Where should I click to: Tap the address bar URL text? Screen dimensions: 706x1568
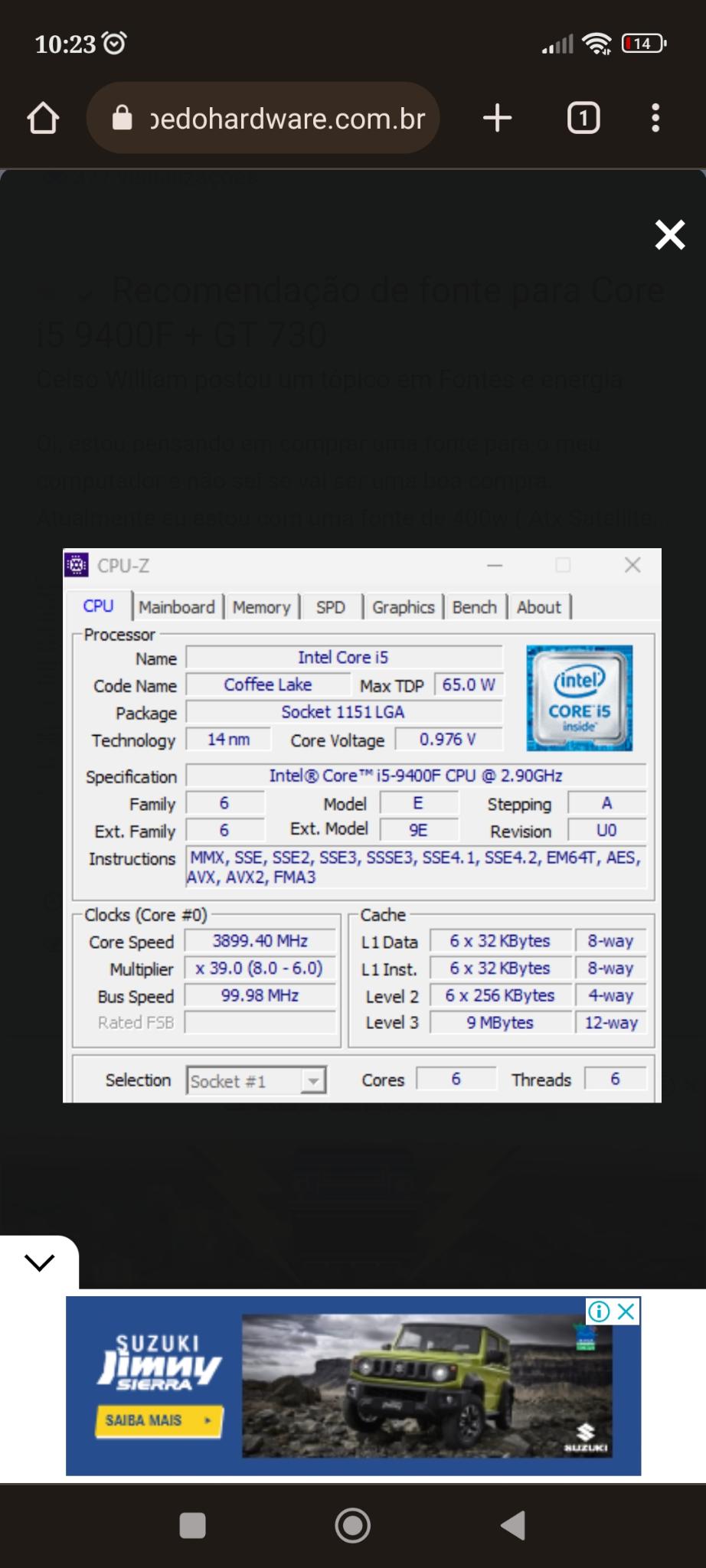point(288,119)
